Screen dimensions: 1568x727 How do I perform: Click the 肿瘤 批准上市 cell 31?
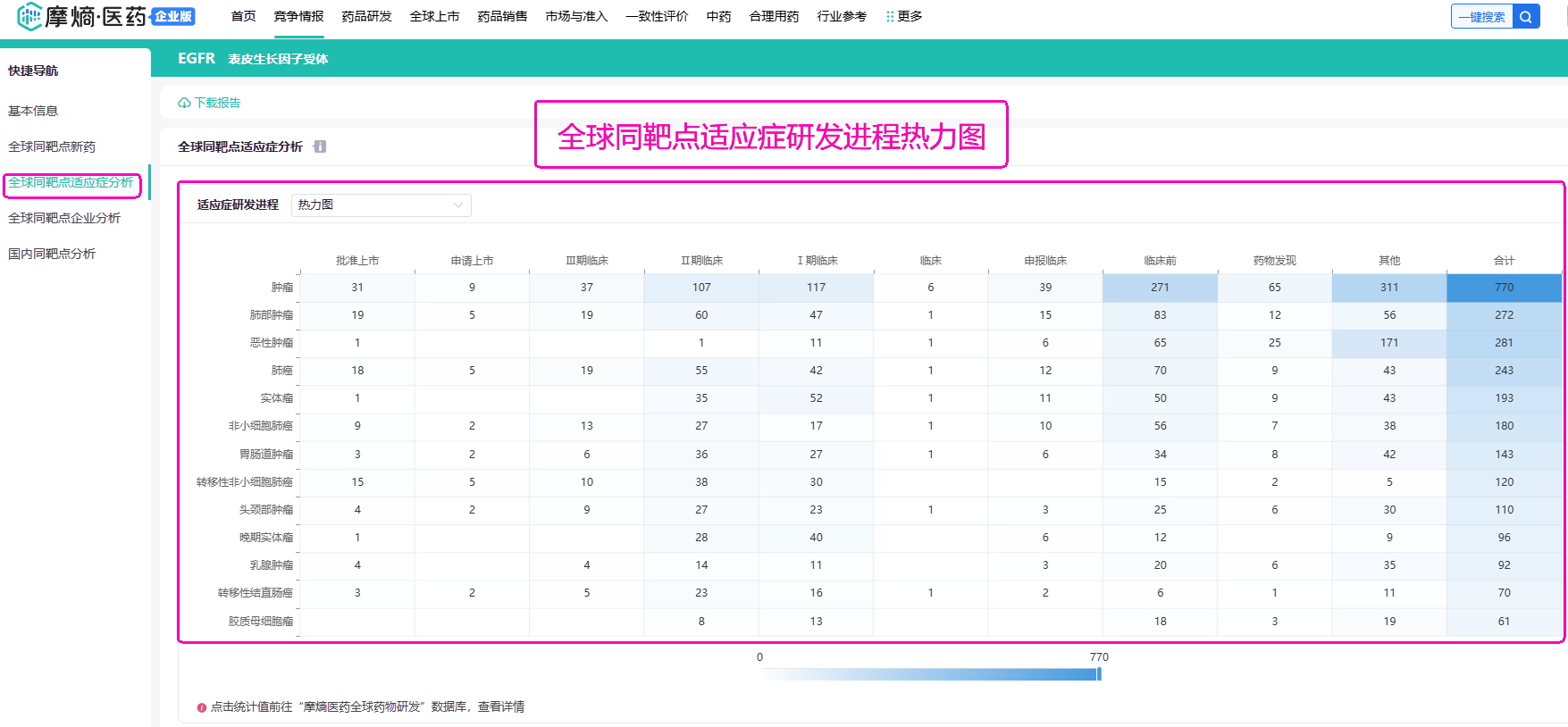(357, 288)
